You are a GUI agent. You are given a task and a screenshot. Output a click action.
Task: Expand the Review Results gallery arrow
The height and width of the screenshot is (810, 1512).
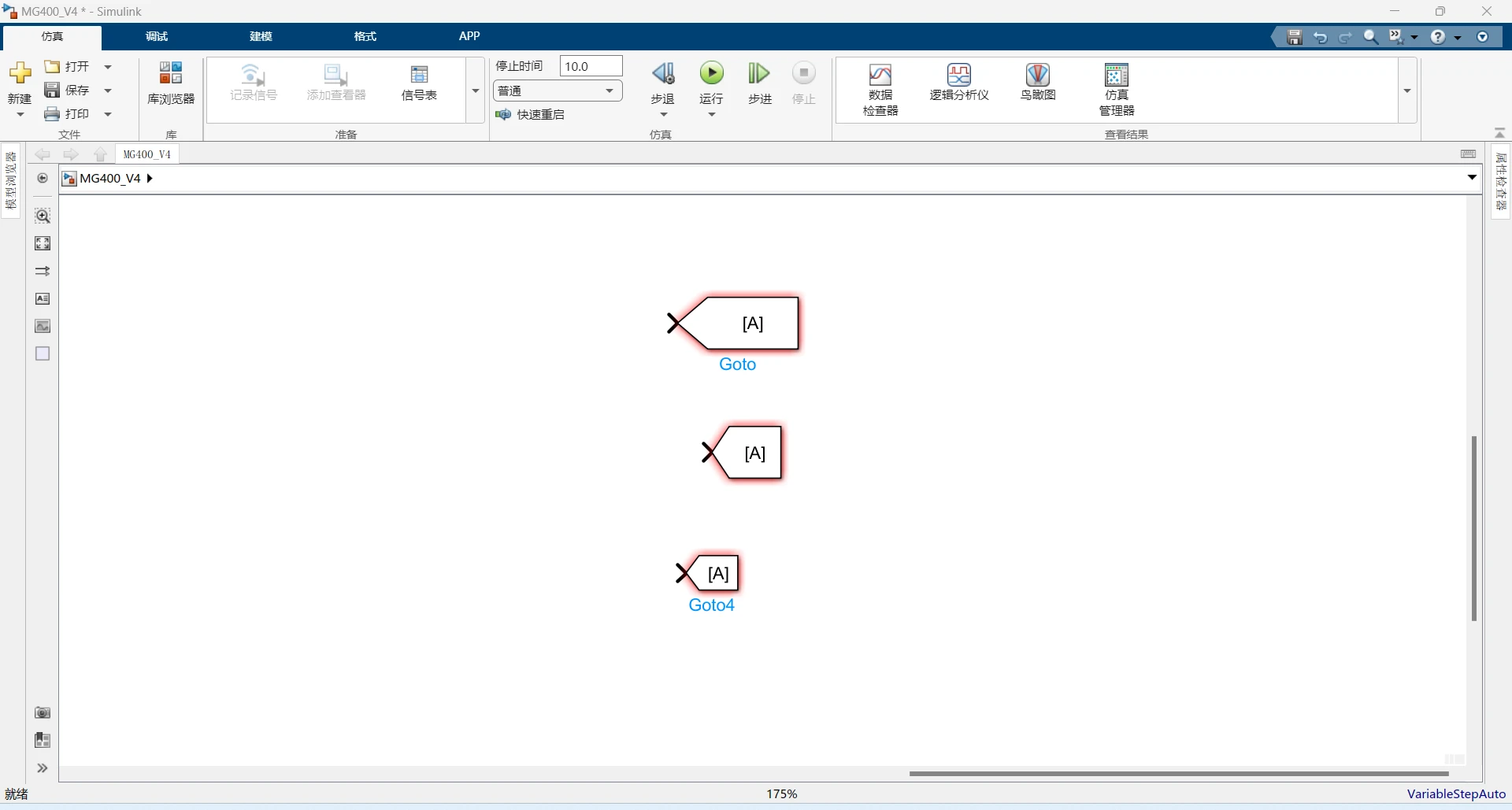[x=1407, y=91]
